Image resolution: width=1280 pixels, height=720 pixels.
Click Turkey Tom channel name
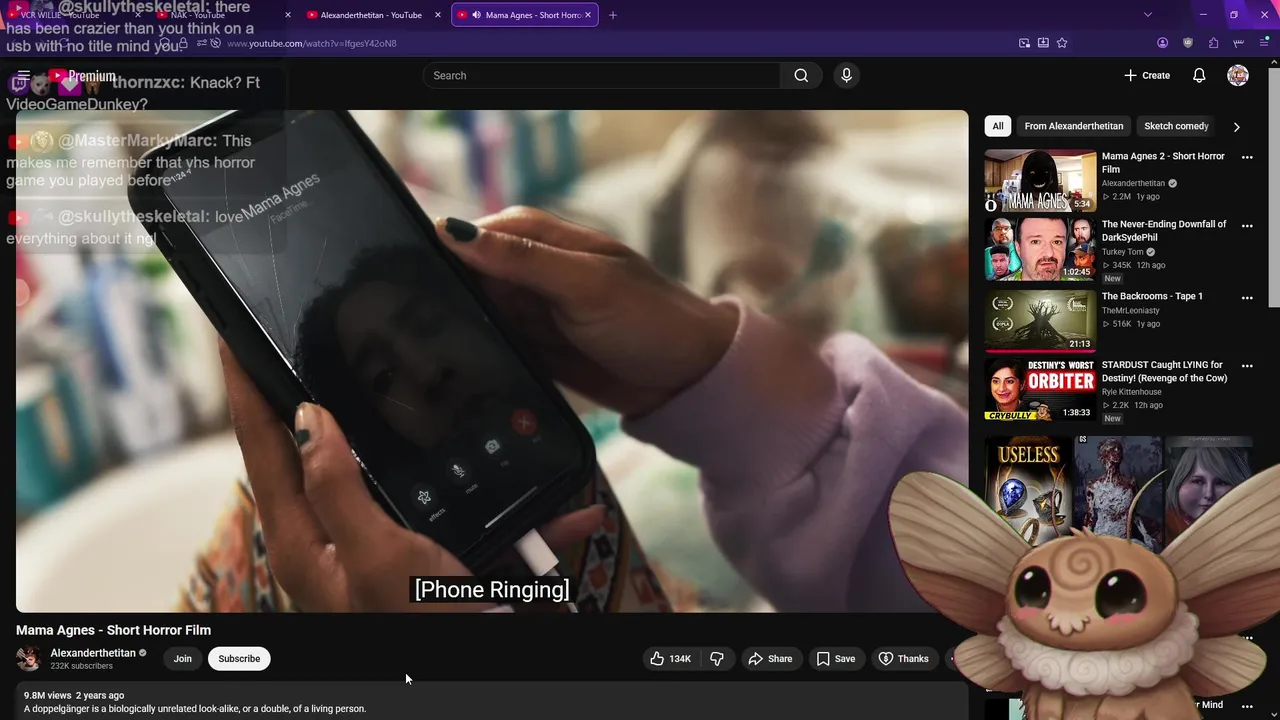click(x=1122, y=252)
